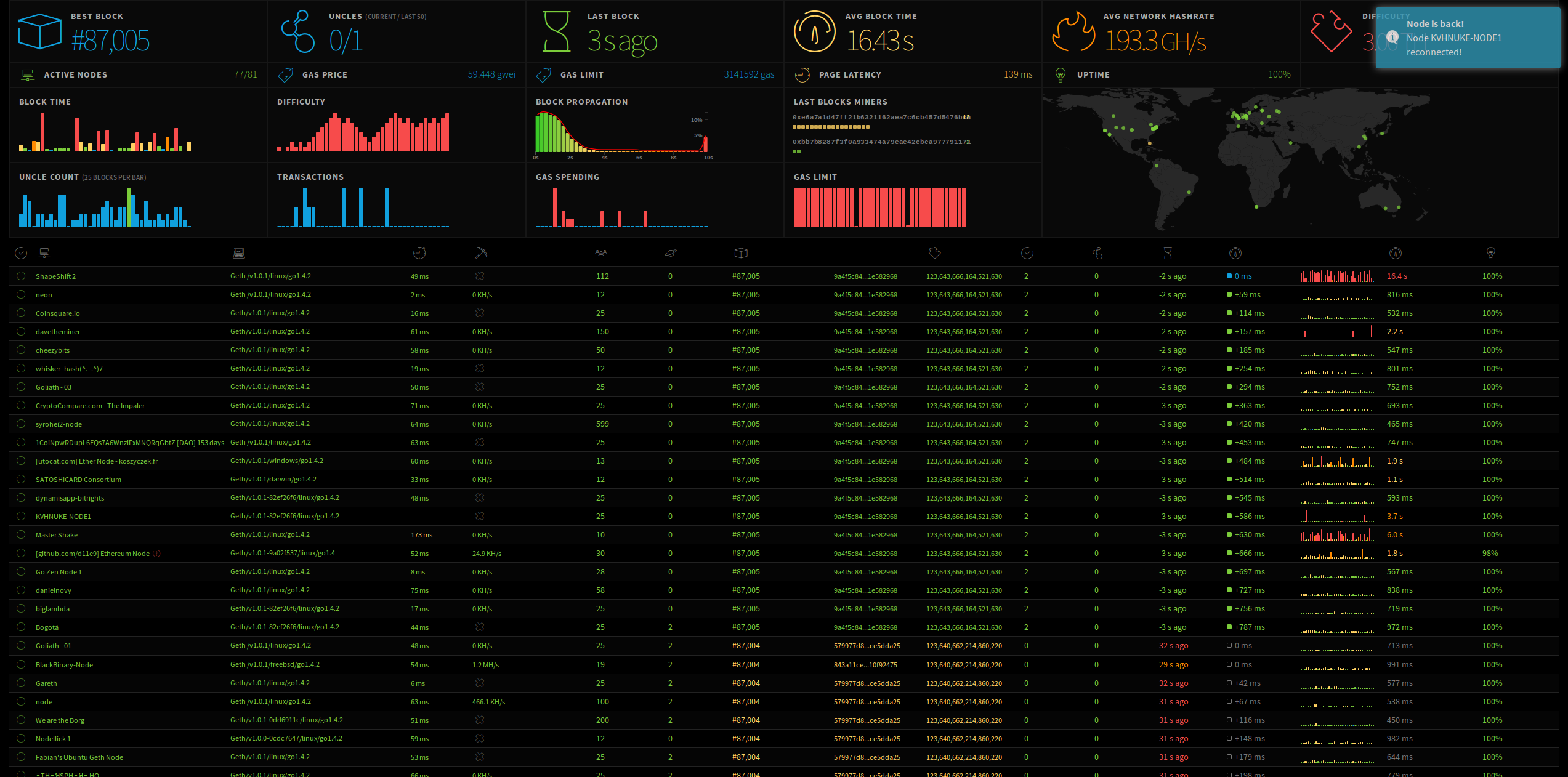Sort table by average propagation time icon
1568x777 pixels.
[x=1396, y=253]
